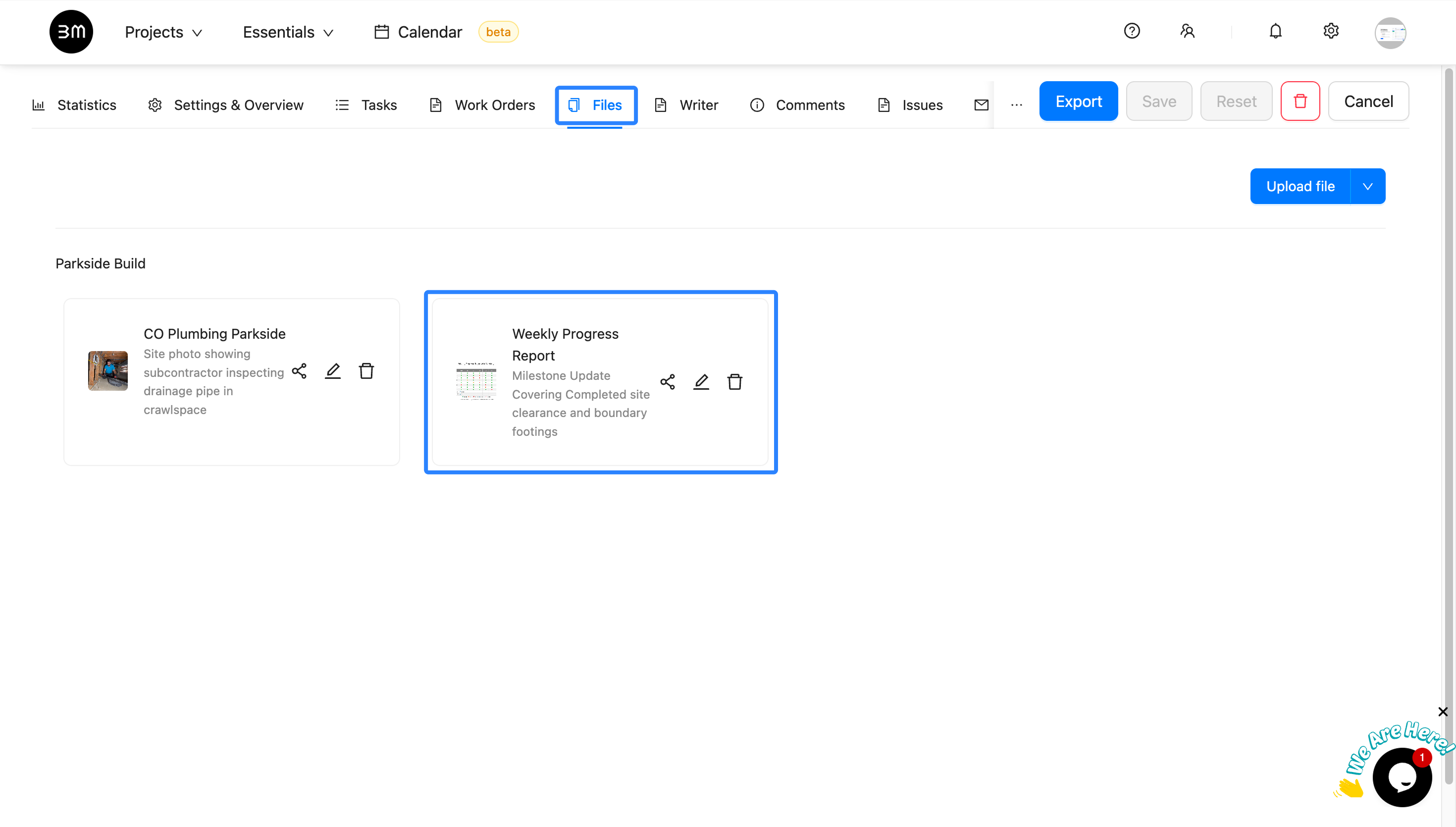Open the CO Plumbing Parkside photo thumbnail

pos(108,371)
